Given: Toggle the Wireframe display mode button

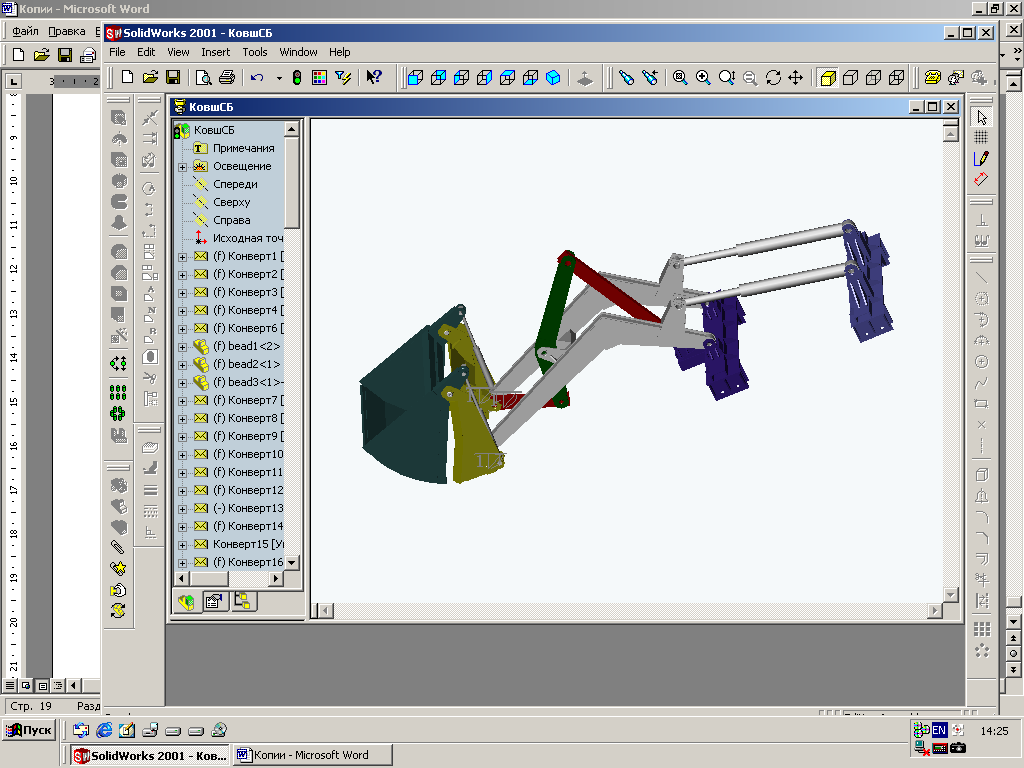Looking at the screenshot, I should click(x=896, y=77).
